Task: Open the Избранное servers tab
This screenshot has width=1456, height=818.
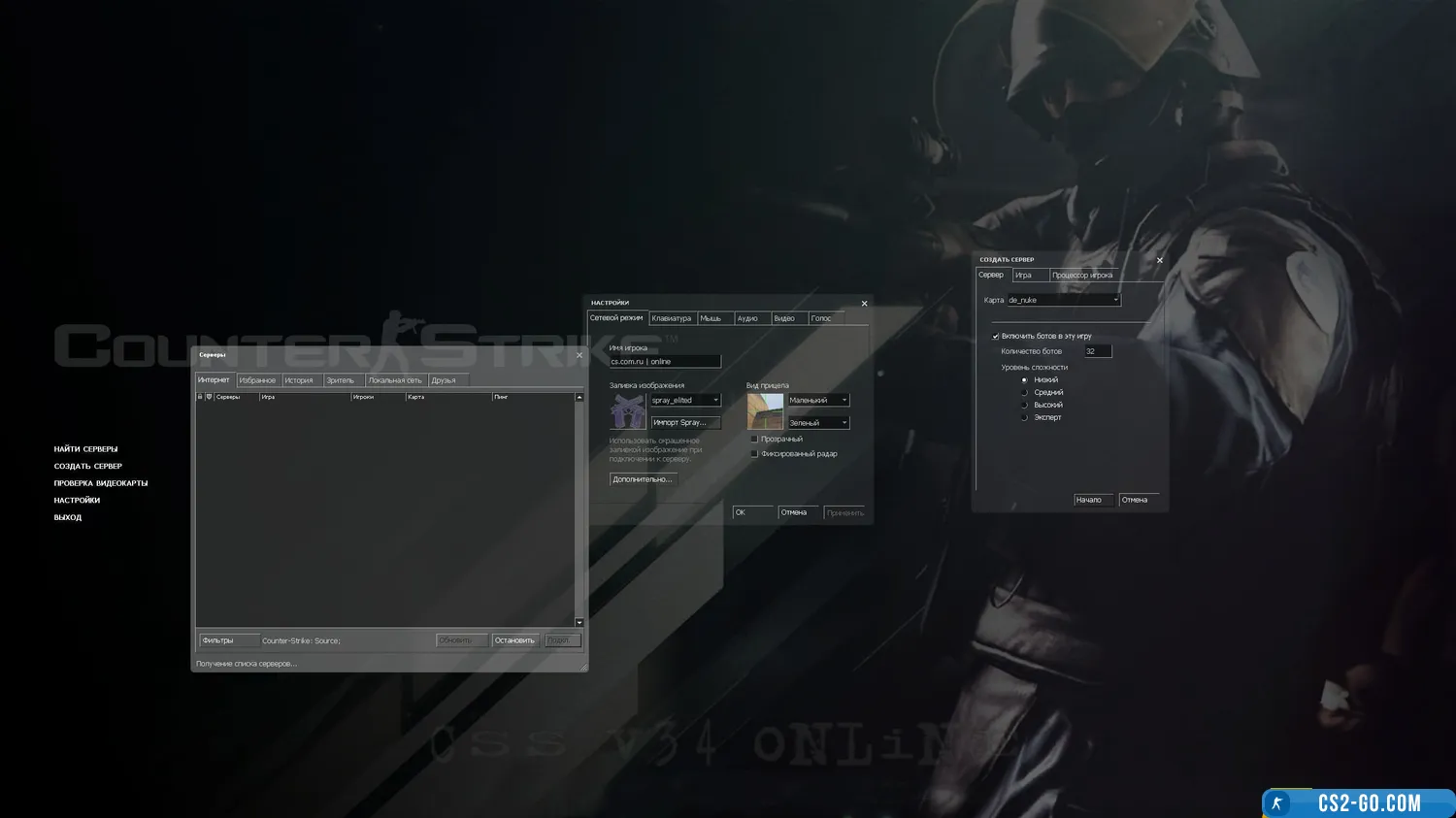Action: [x=257, y=380]
